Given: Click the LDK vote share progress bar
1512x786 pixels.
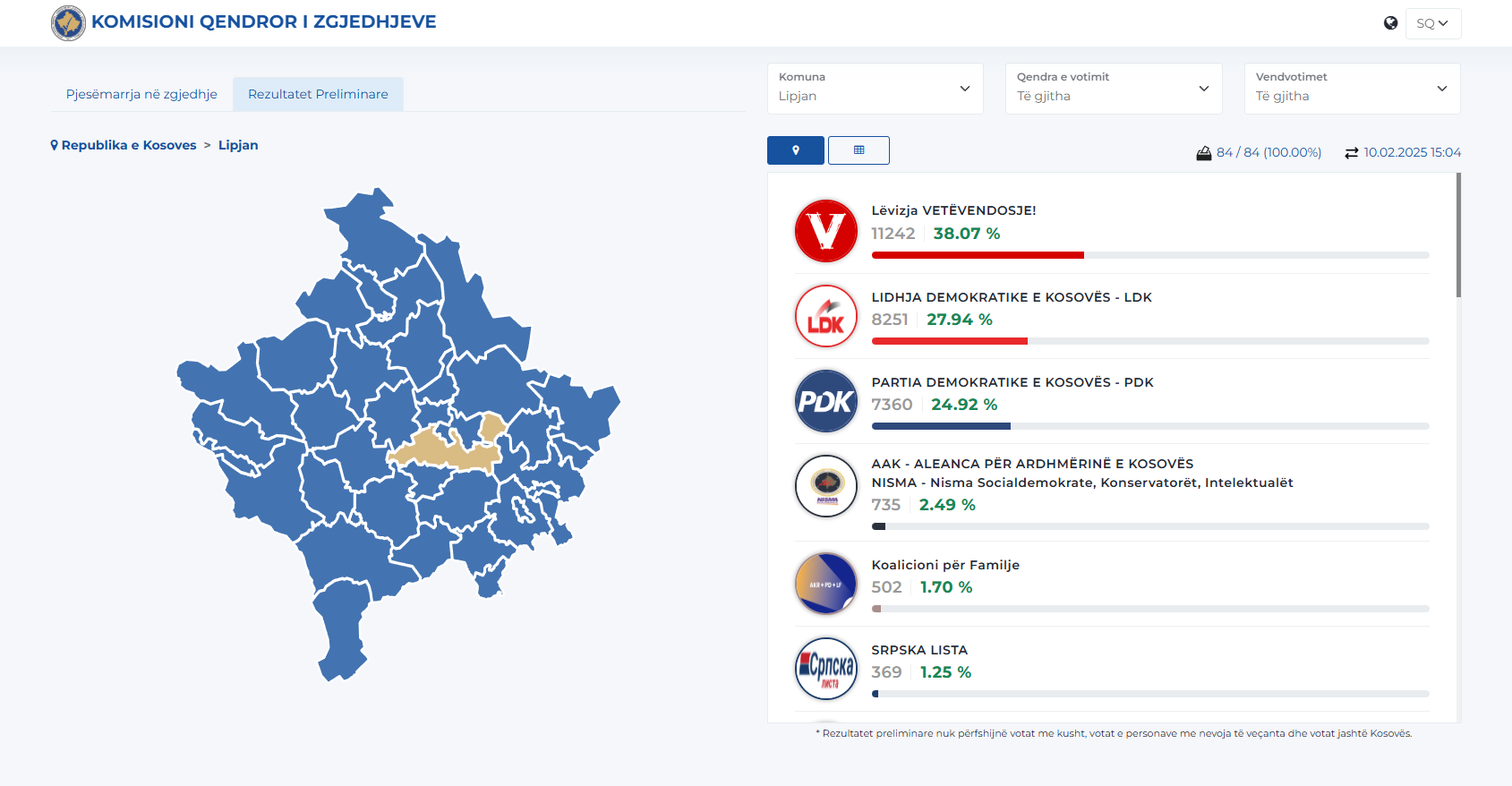Looking at the screenshot, I should [x=1150, y=341].
